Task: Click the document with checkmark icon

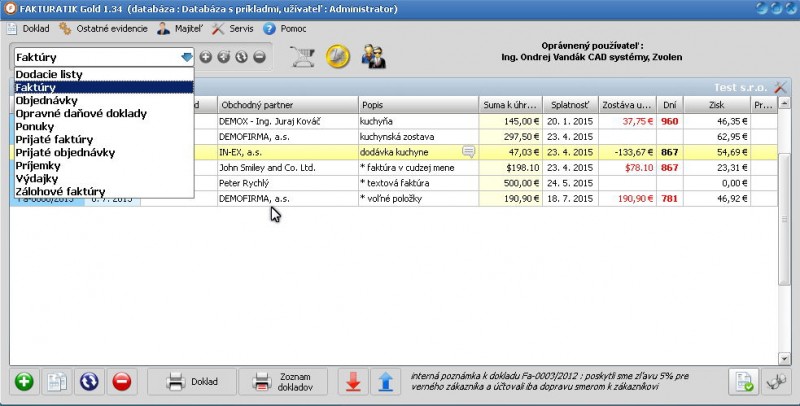Action: tap(743, 382)
